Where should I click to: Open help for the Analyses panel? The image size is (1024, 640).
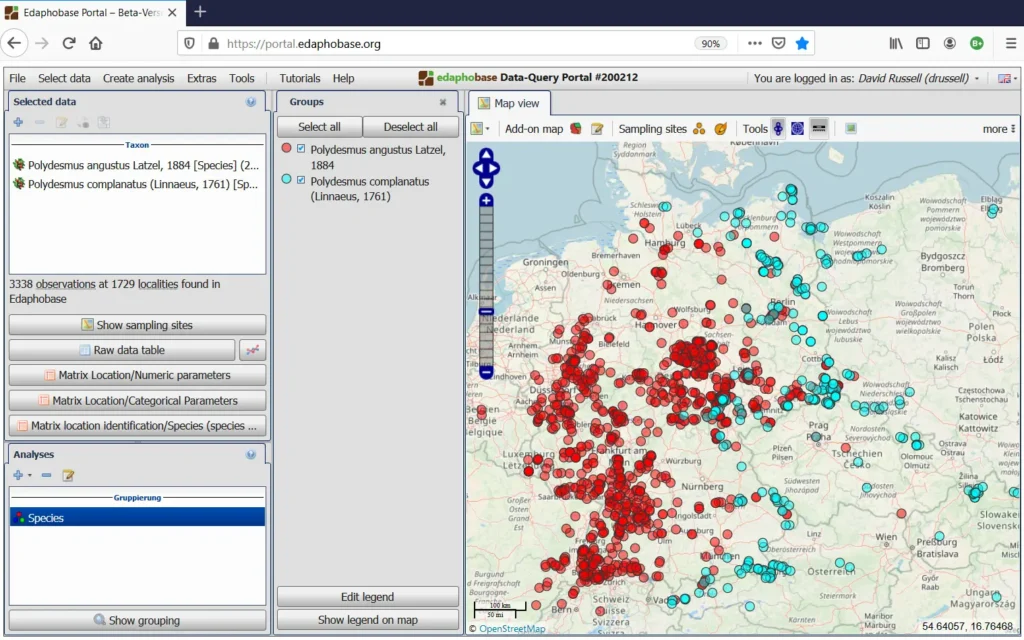click(251, 455)
